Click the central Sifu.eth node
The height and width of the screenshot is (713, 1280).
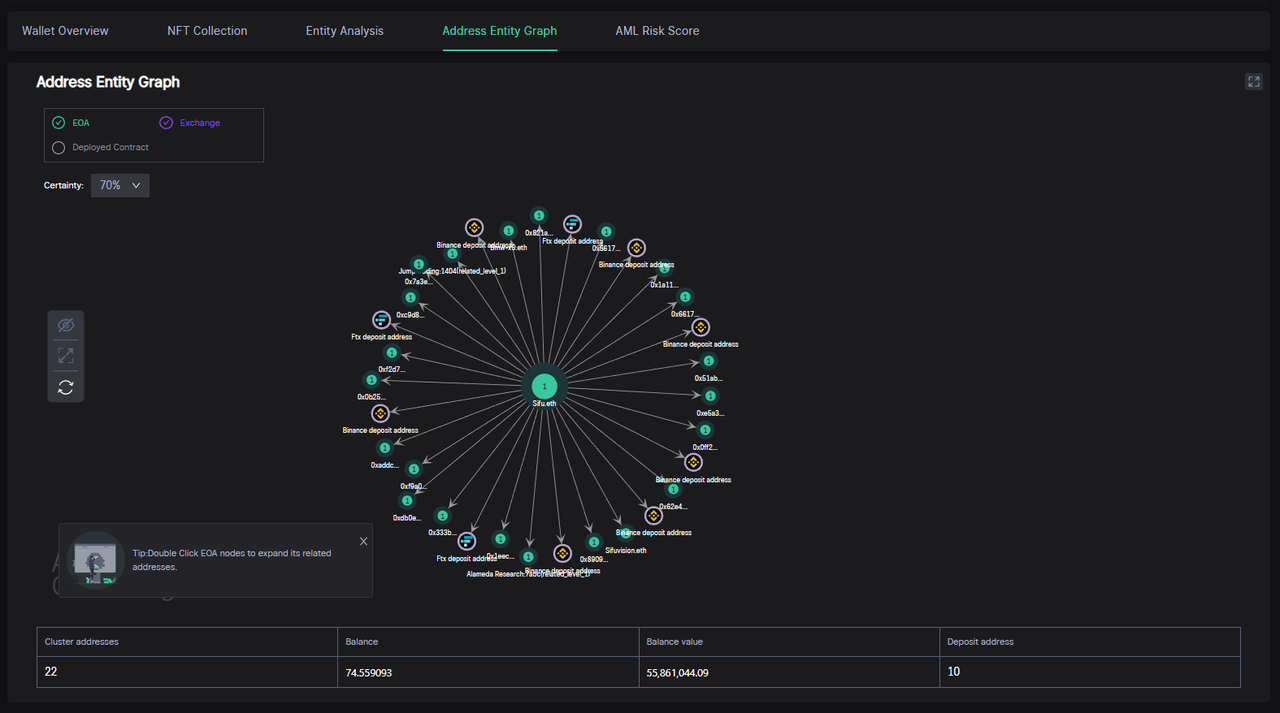pos(544,386)
